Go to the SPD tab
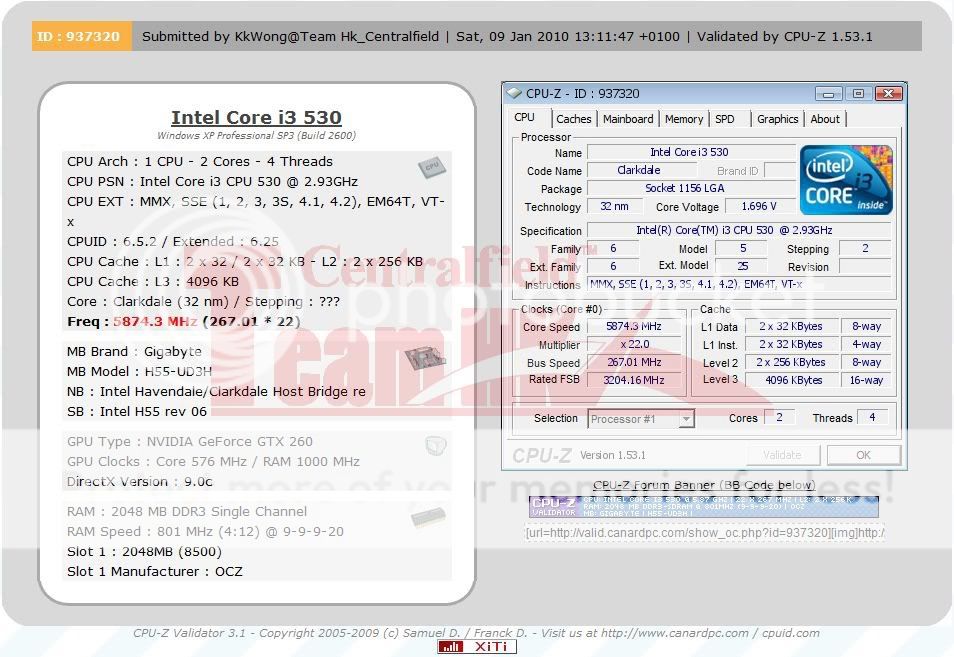The width and height of the screenshot is (954, 657). click(x=725, y=119)
